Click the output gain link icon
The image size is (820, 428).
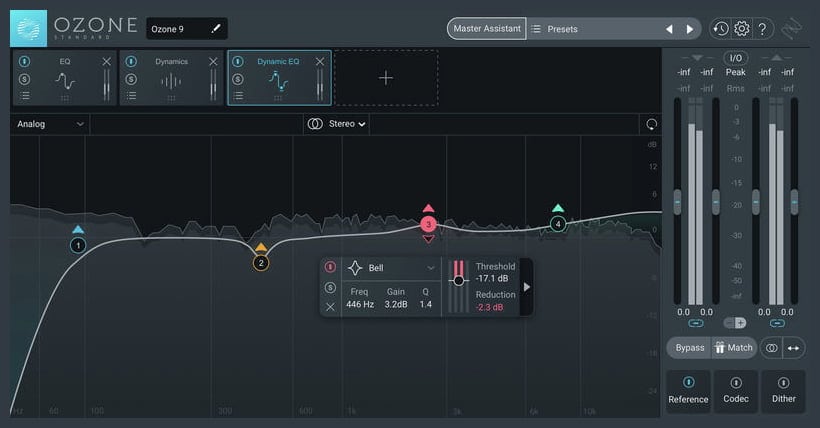pos(777,323)
